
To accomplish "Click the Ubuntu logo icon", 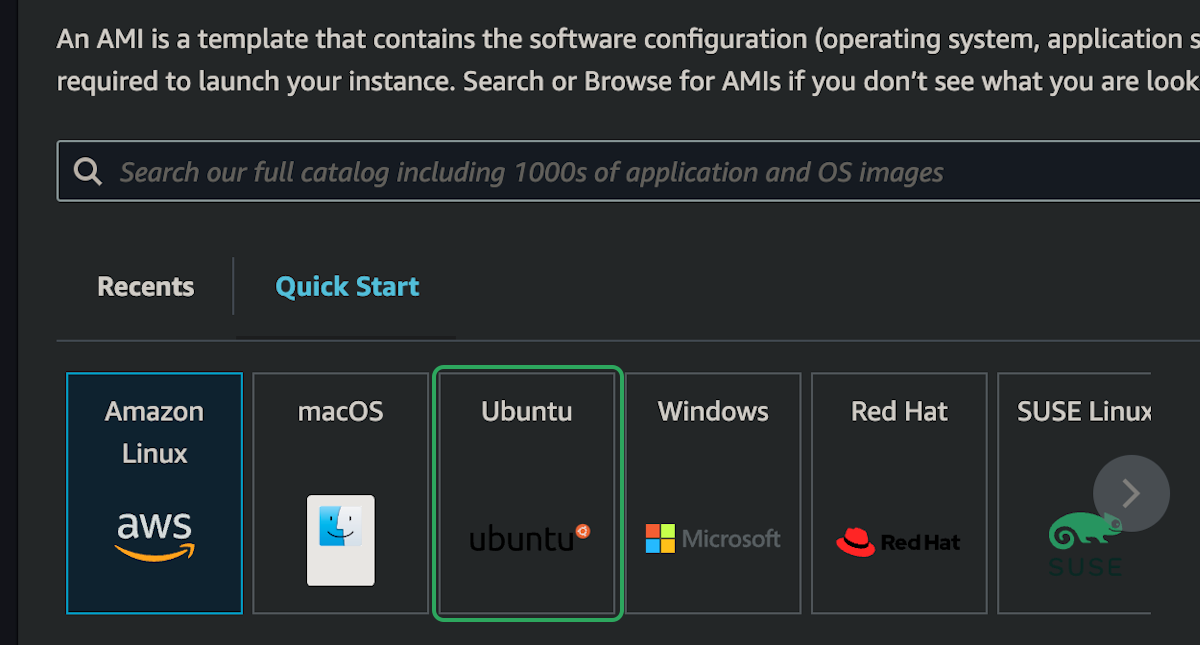I will pyautogui.click(x=530, y=538).
